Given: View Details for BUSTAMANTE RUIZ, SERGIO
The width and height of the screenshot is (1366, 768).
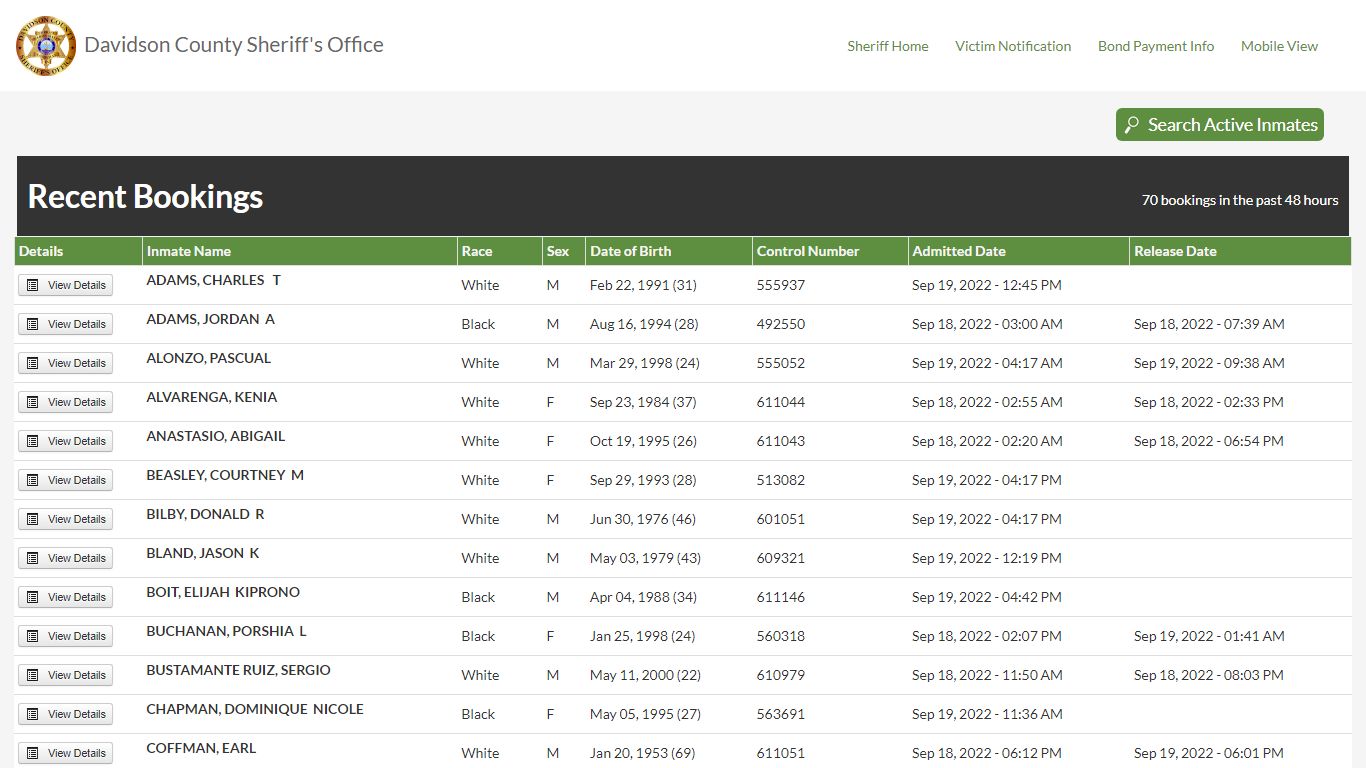Looking at the screenshot, I should (66, 675).
